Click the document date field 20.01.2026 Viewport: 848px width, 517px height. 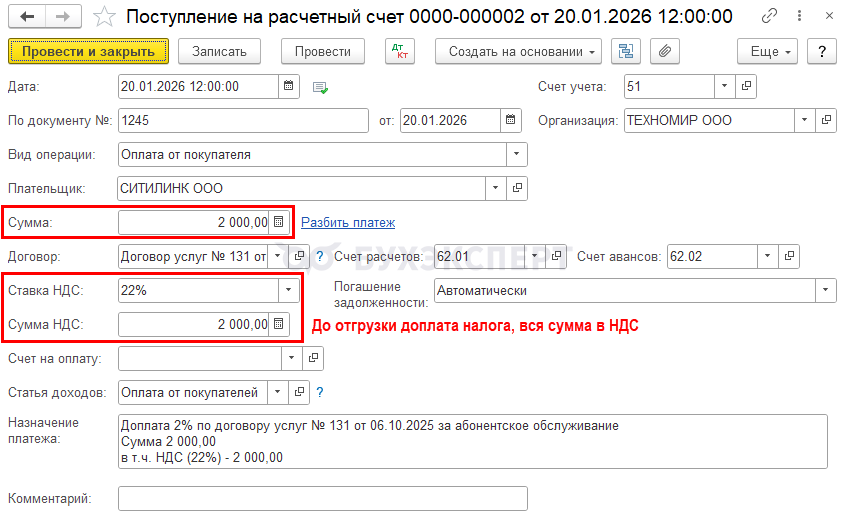[450, 120]
